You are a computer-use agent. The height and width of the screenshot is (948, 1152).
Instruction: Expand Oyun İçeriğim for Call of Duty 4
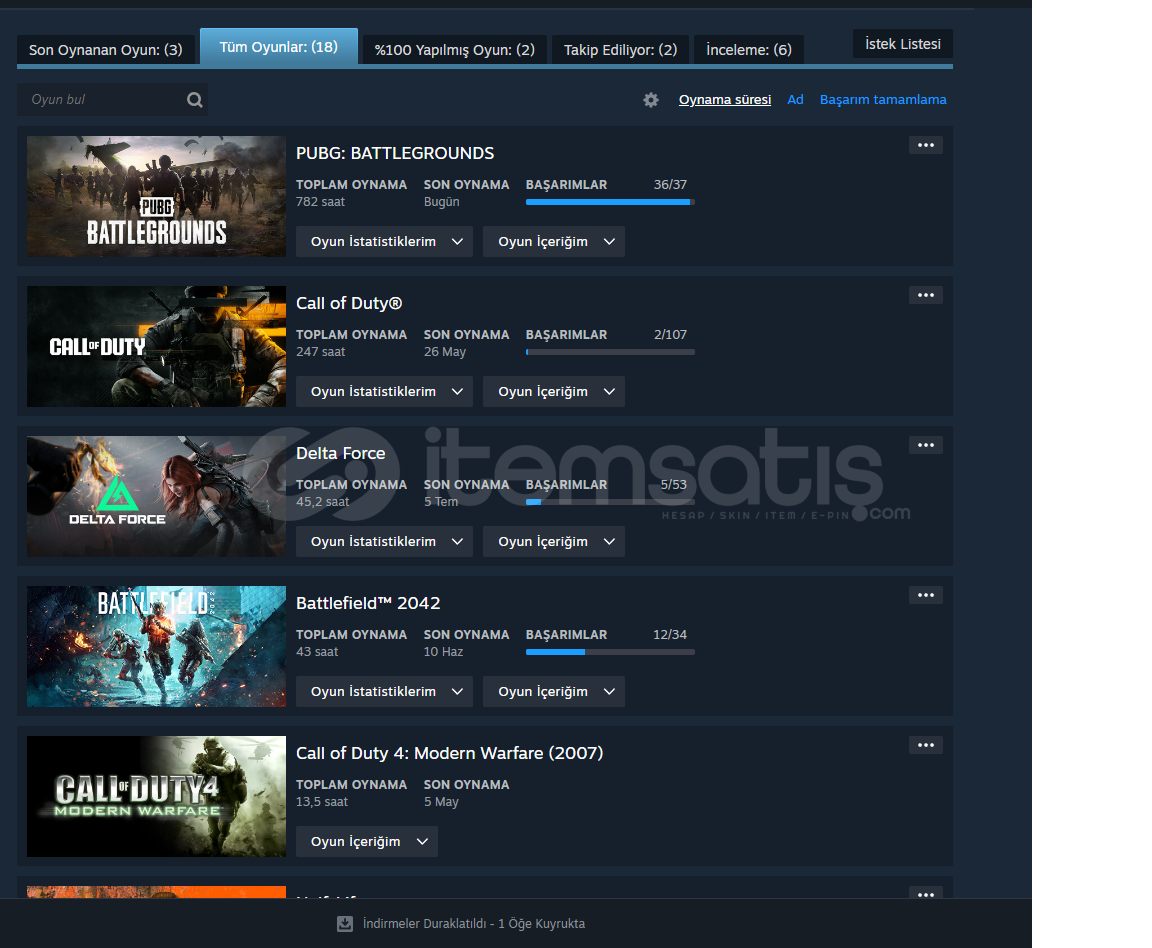click(x=367, y=841)
